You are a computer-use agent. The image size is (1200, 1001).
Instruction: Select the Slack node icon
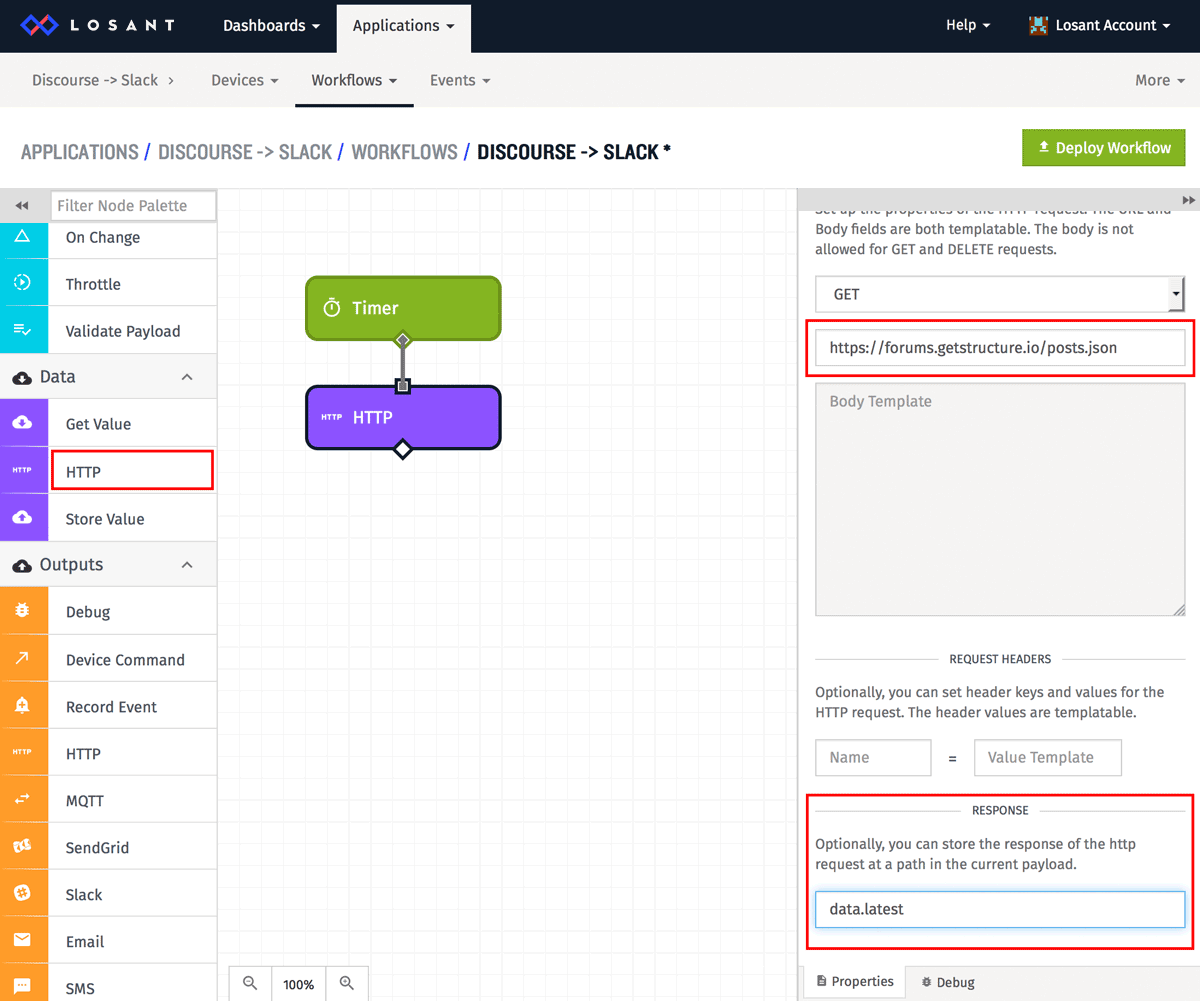pos(23,893)
